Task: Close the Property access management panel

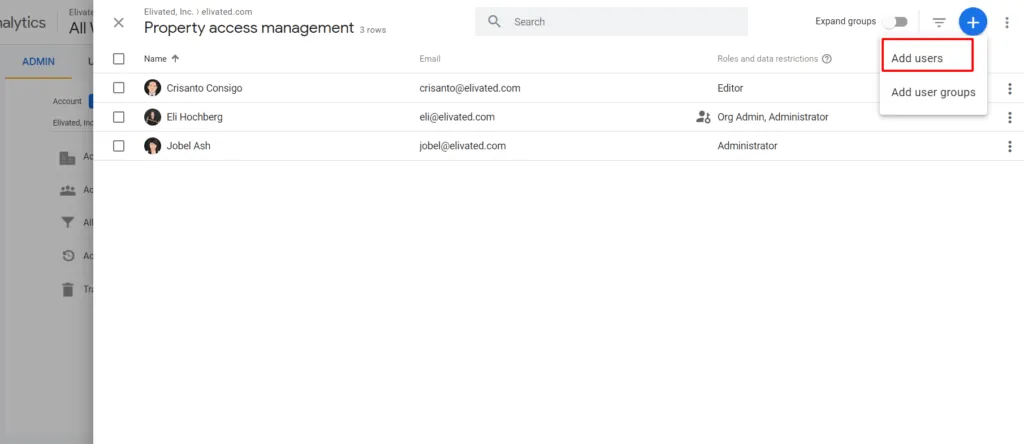Action: pyautogui.click(x=118, y=23)
